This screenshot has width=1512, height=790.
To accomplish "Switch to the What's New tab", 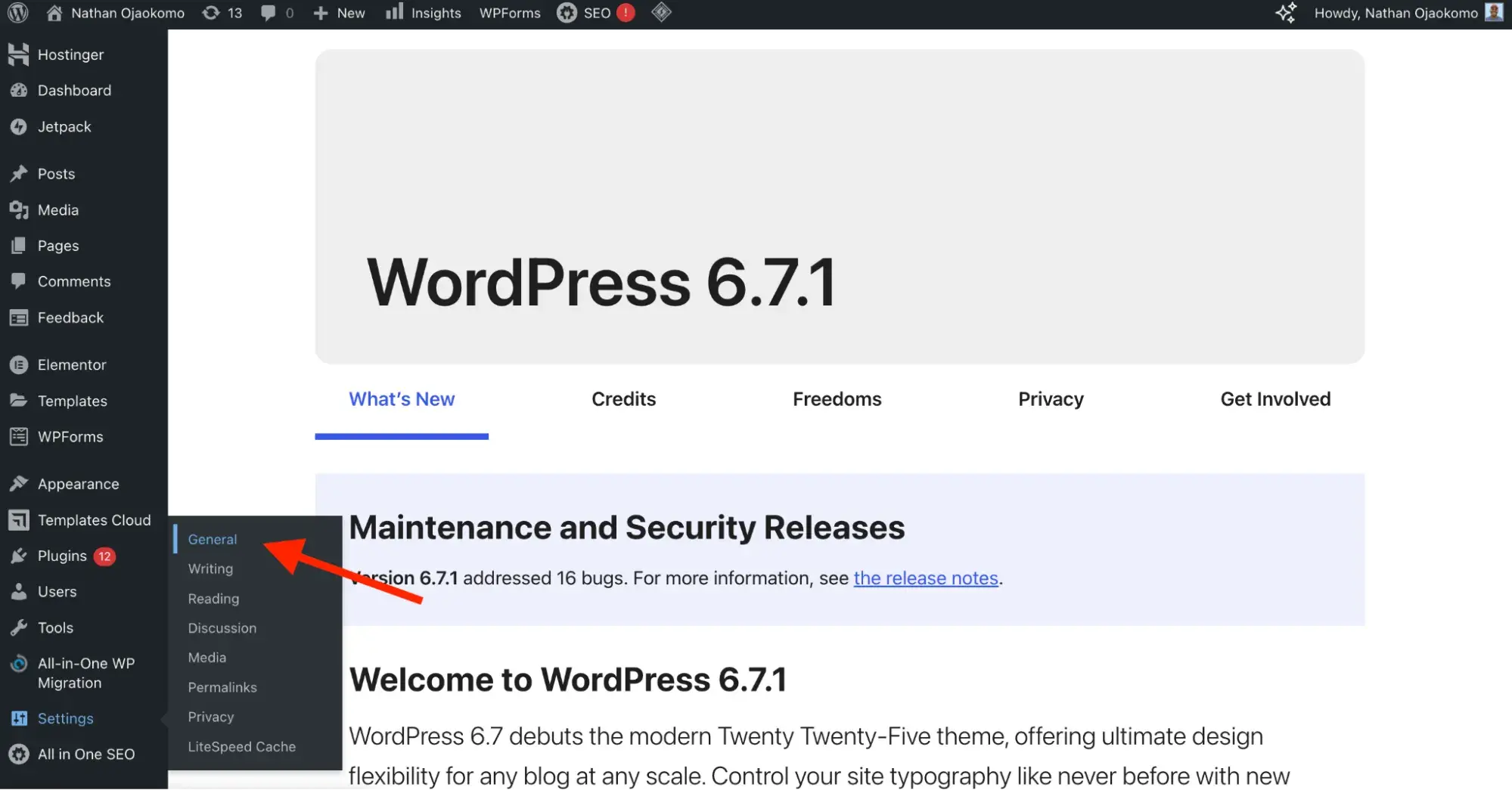I will click(x=402, y=399).
